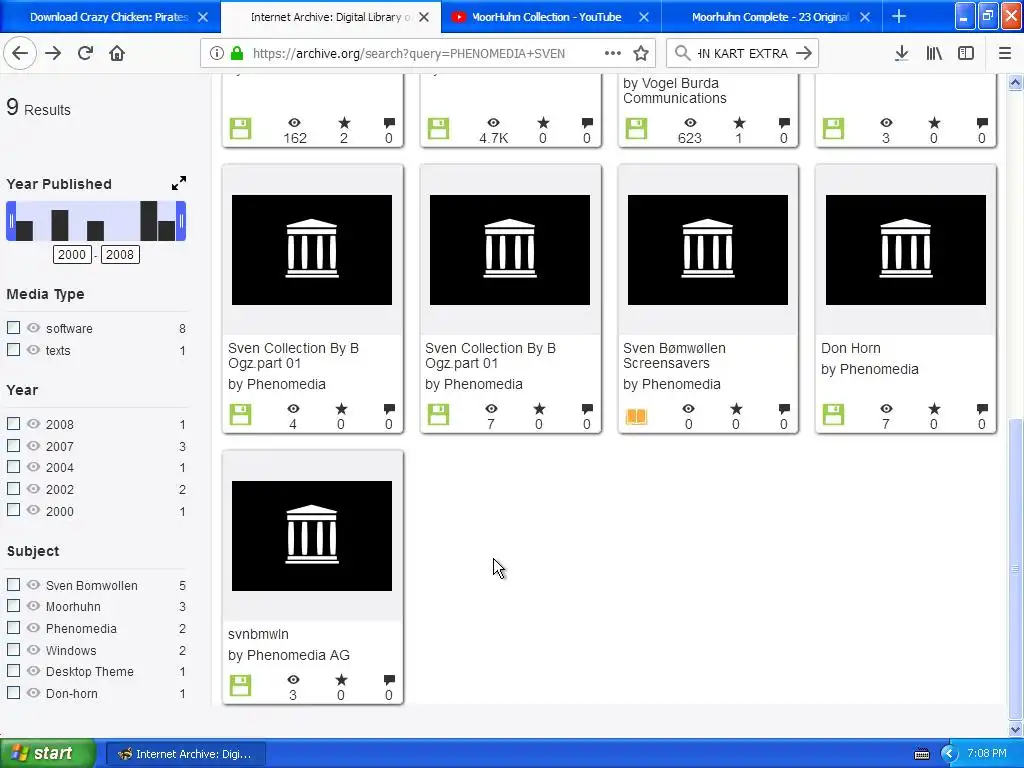Click the page vertical scrollbar thumb
The width and height of the screenshot is (1024, 768).
1016,568
